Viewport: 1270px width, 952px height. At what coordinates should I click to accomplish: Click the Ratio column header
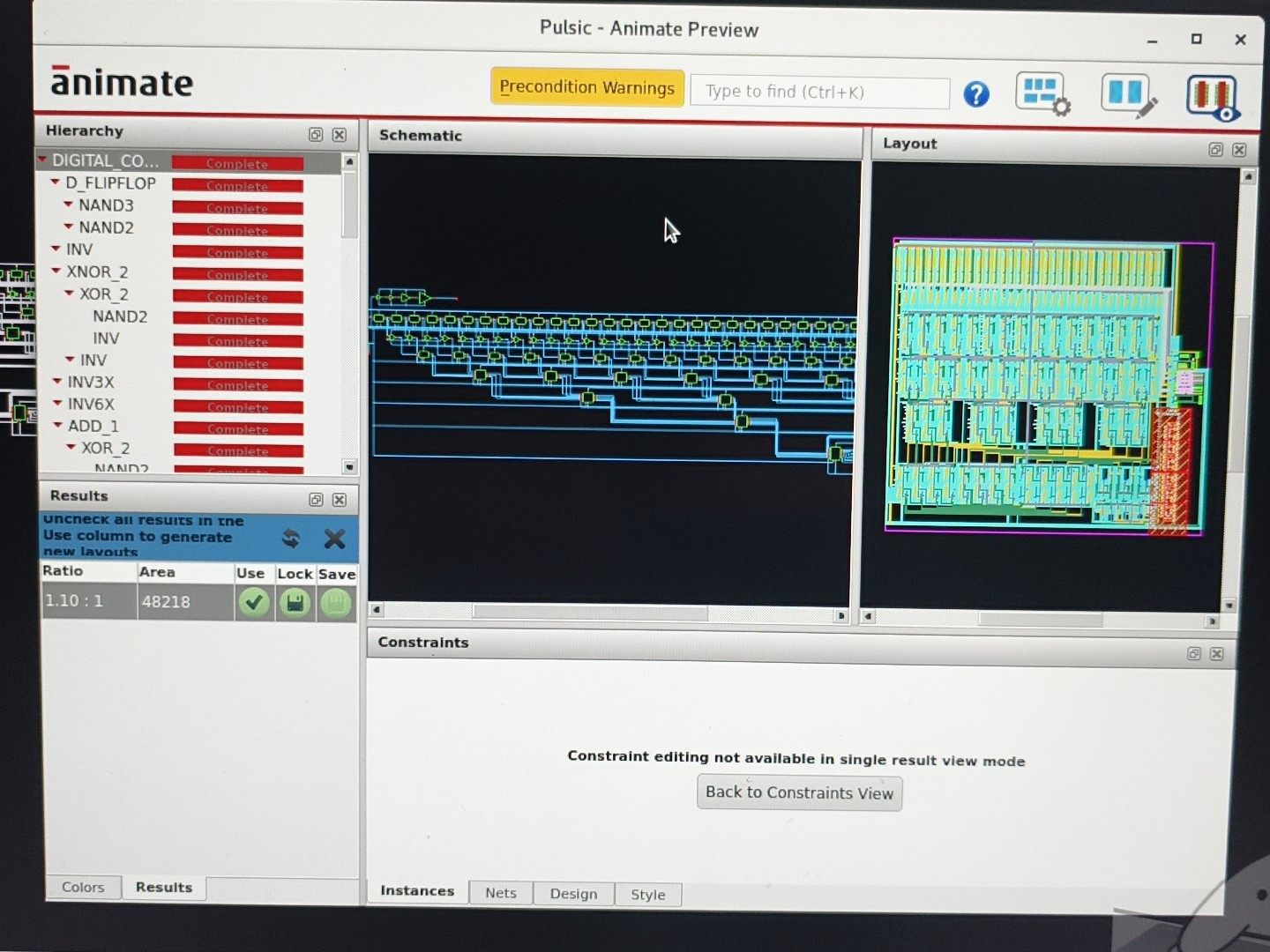tap(88, 571)
